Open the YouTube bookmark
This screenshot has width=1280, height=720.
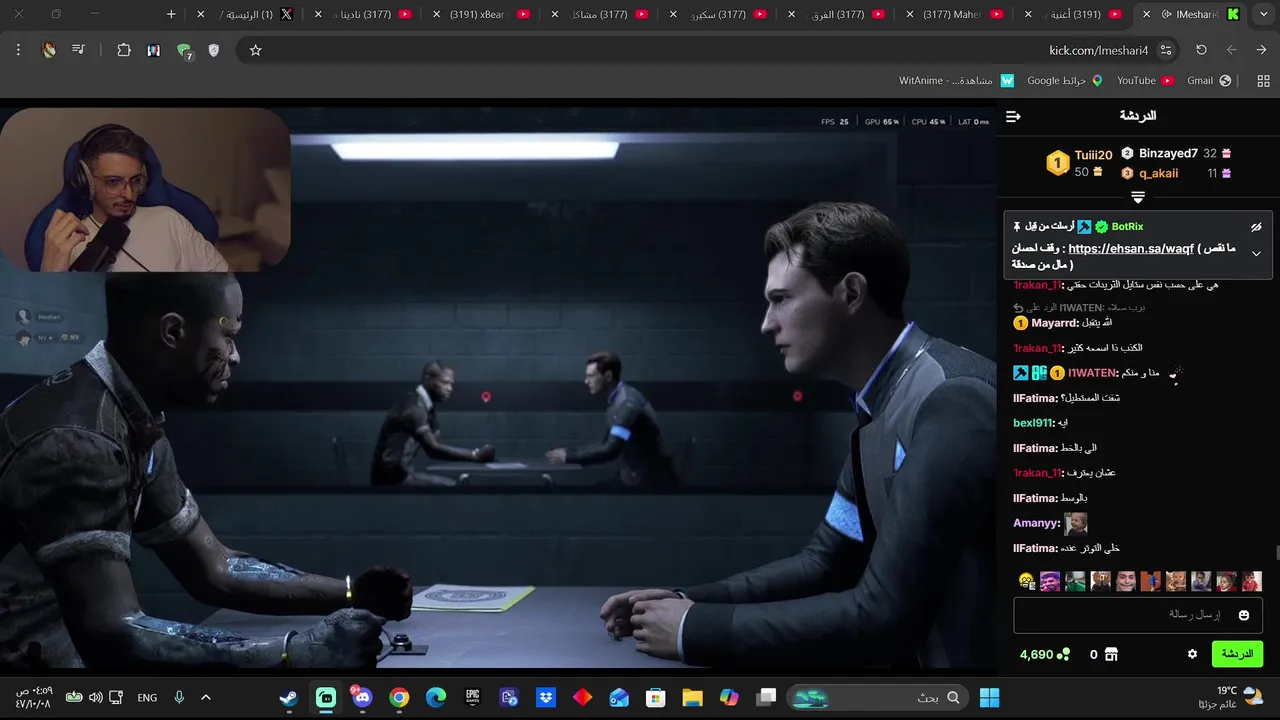1145,80
